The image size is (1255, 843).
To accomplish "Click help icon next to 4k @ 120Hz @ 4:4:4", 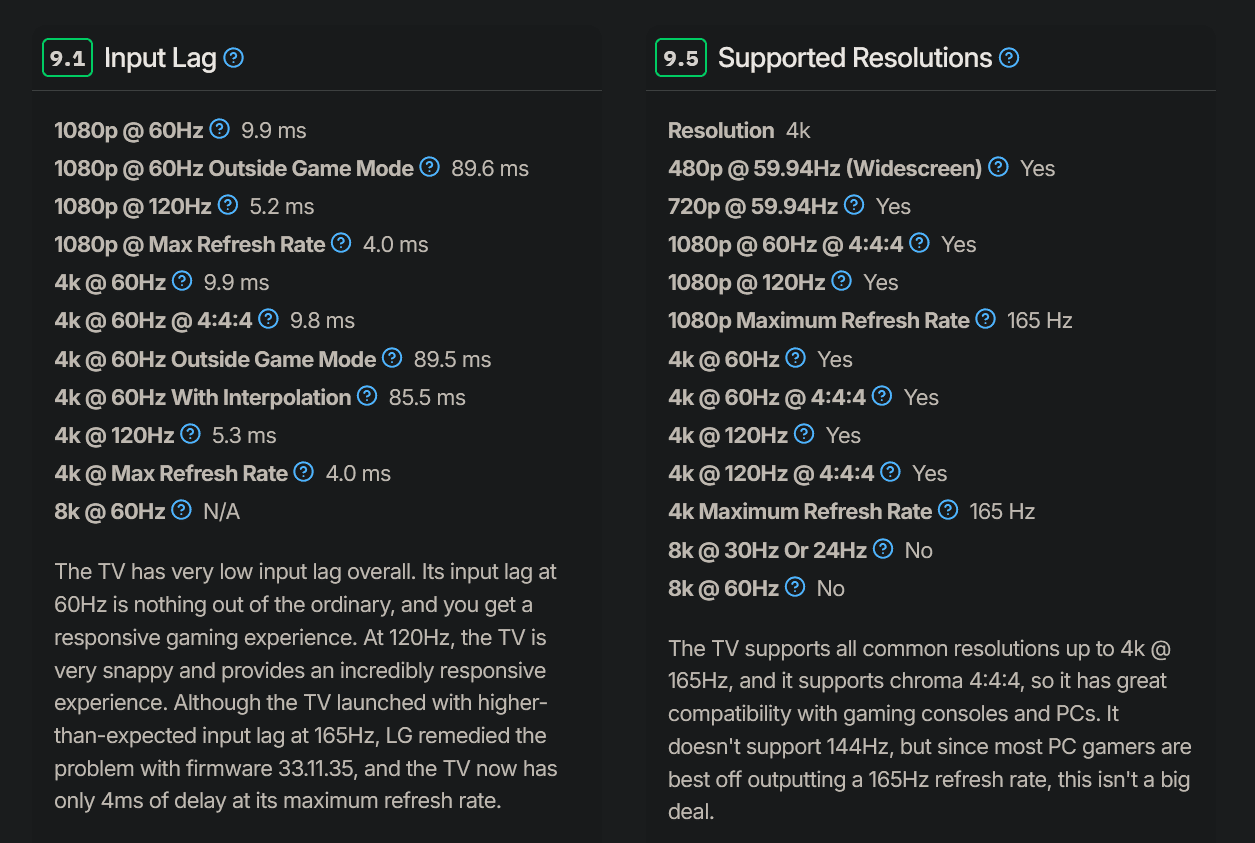I will (x=890, y=472).
